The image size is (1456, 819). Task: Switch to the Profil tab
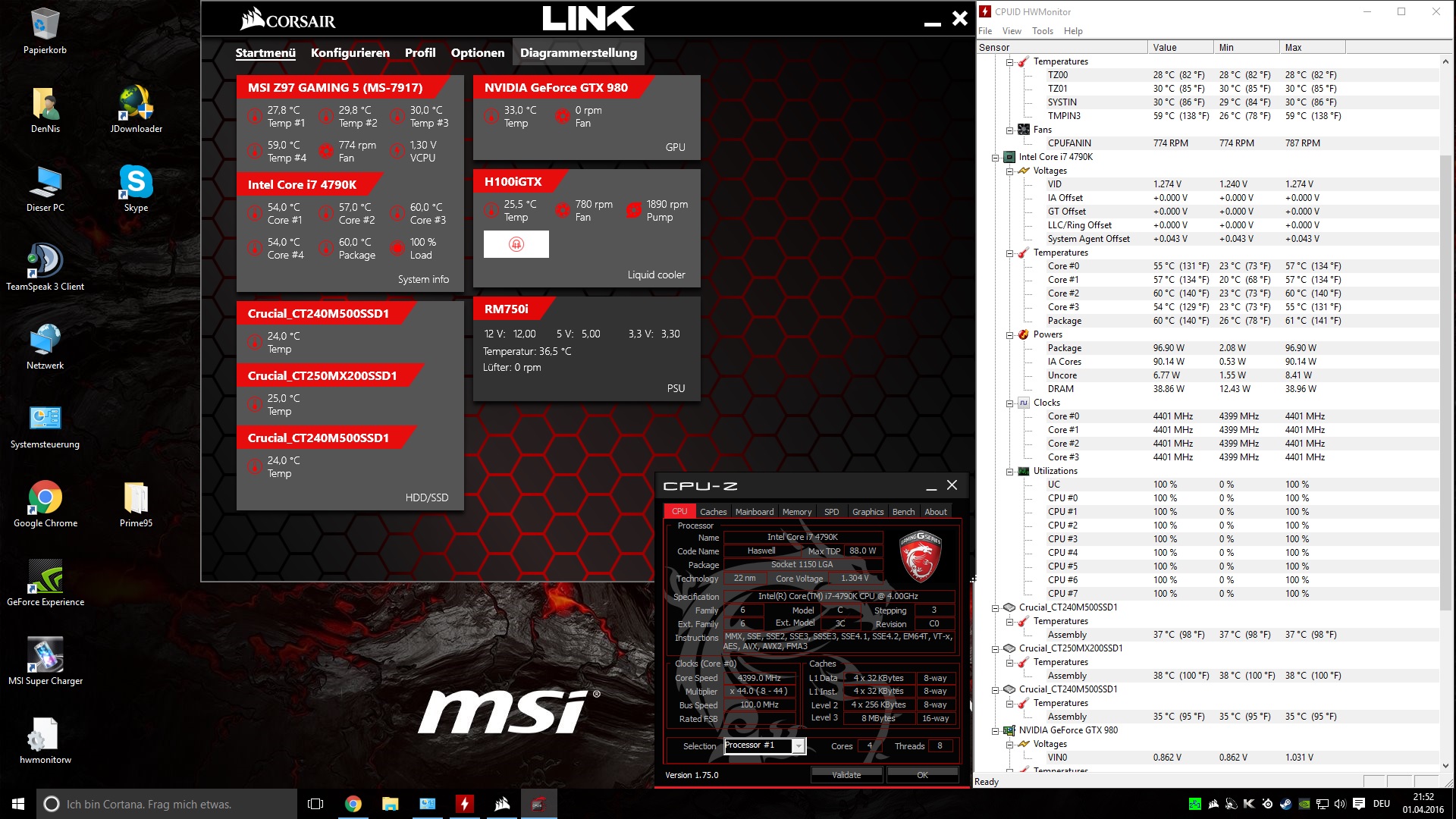coord(420,53)
